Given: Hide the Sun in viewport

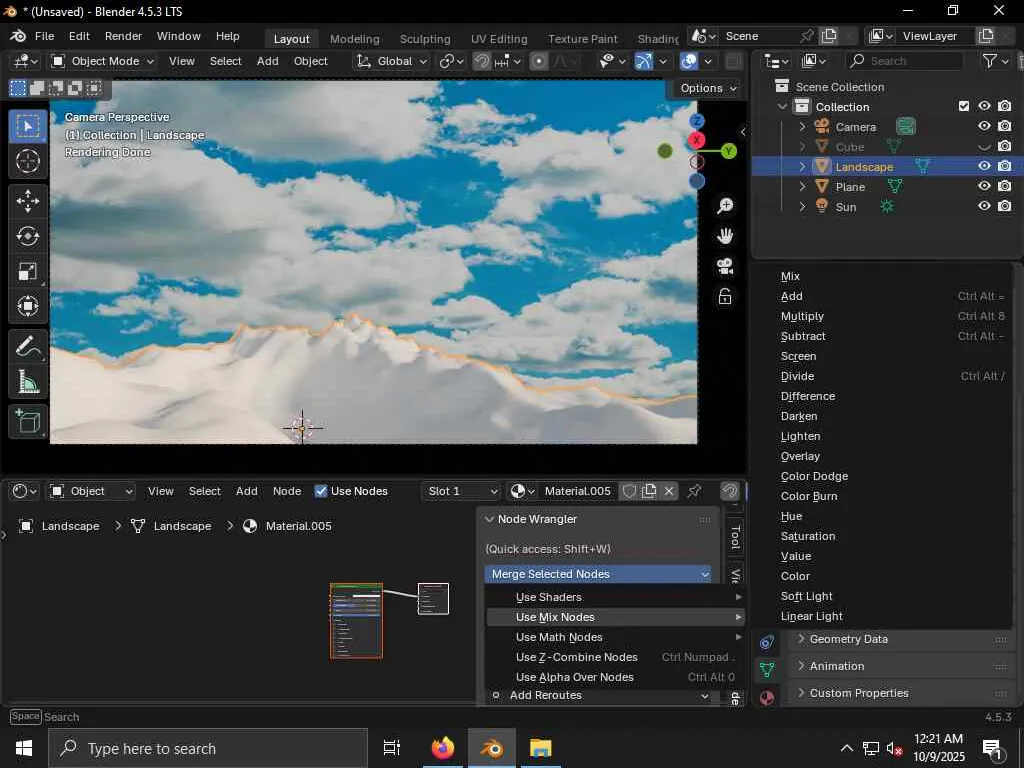Looking at the screenshot, I should [x=984, y=206].
